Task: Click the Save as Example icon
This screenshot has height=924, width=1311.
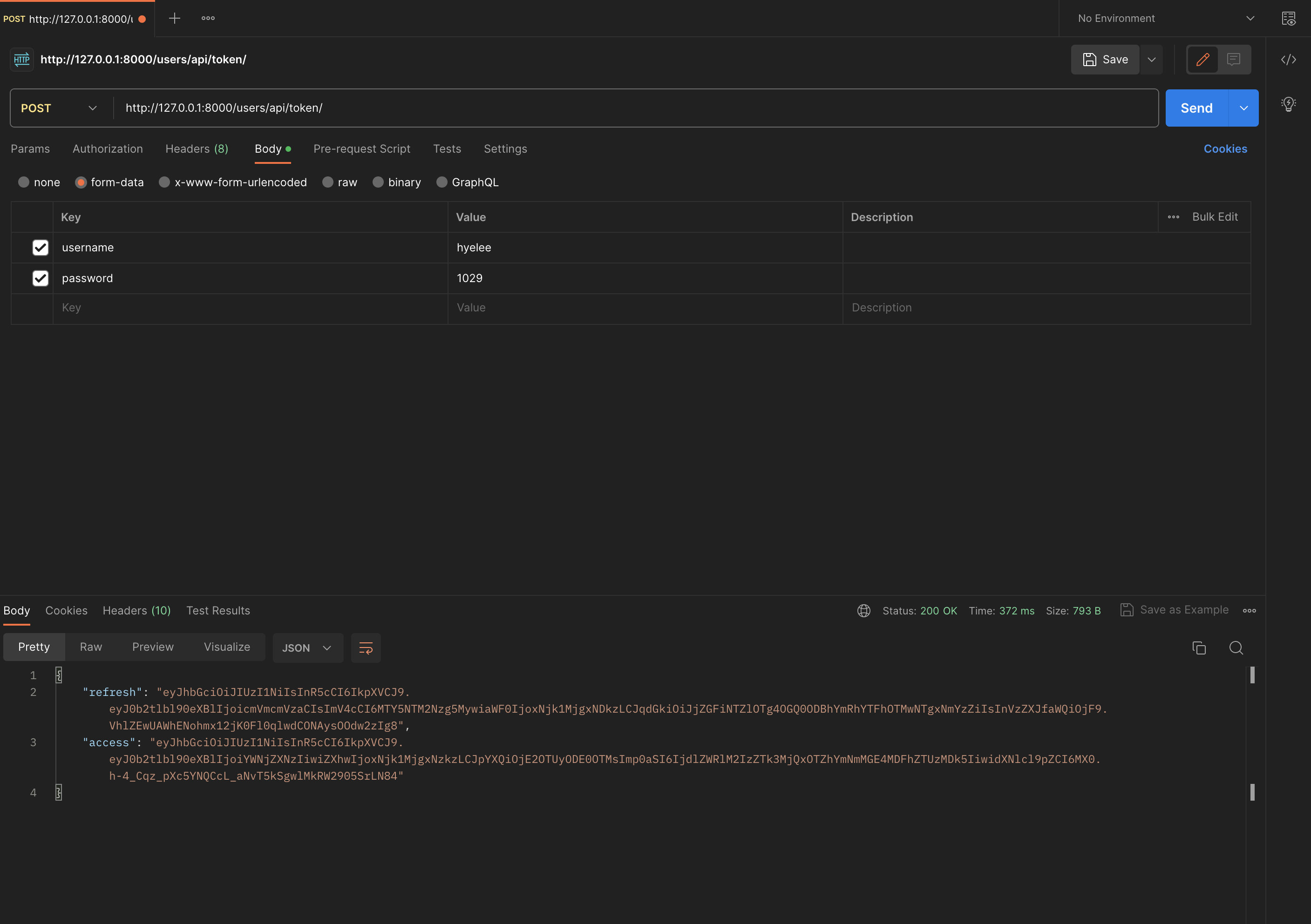Action: 1126,610
